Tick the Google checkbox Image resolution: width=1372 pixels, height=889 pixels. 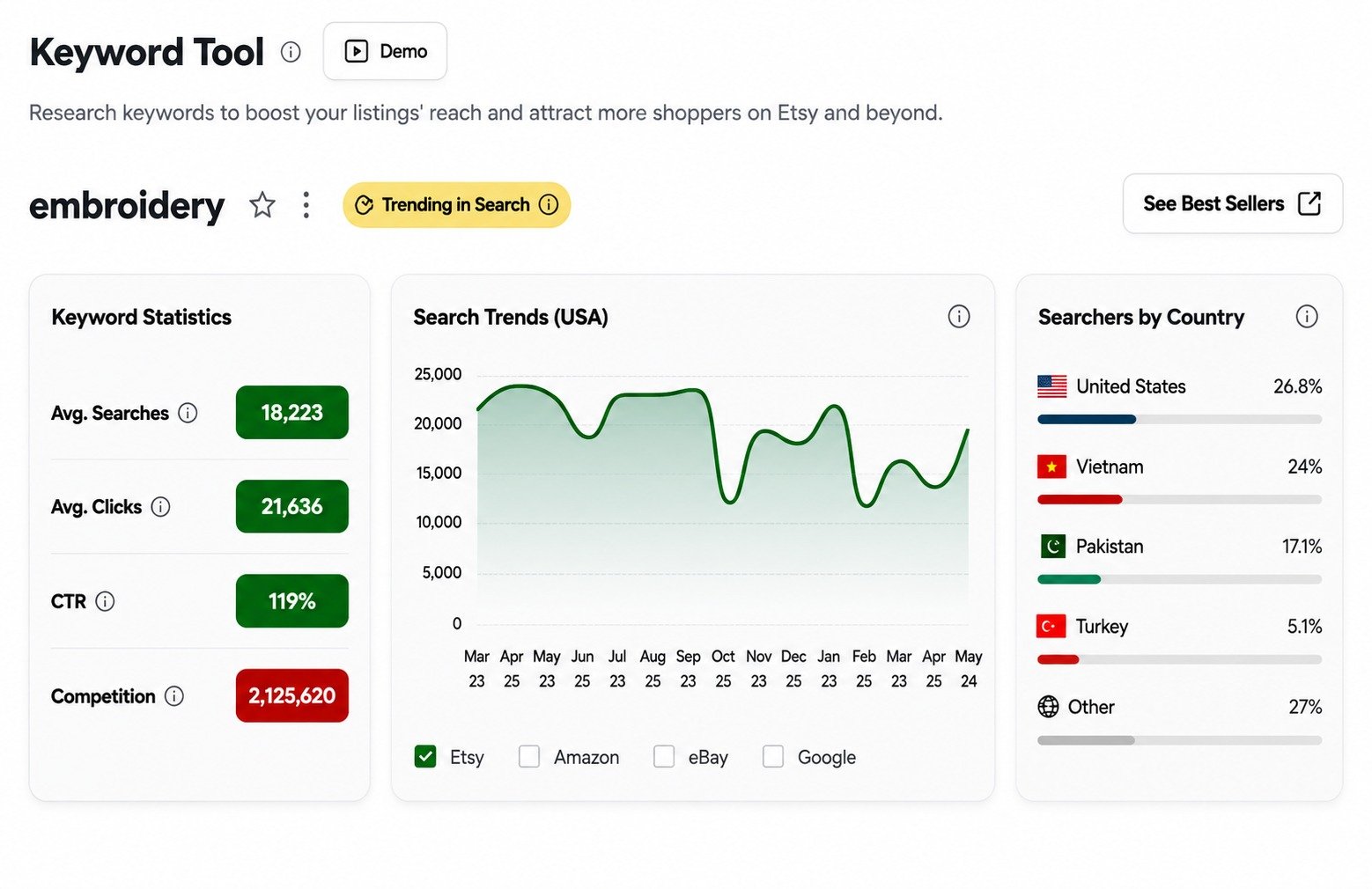click(773, 757)
